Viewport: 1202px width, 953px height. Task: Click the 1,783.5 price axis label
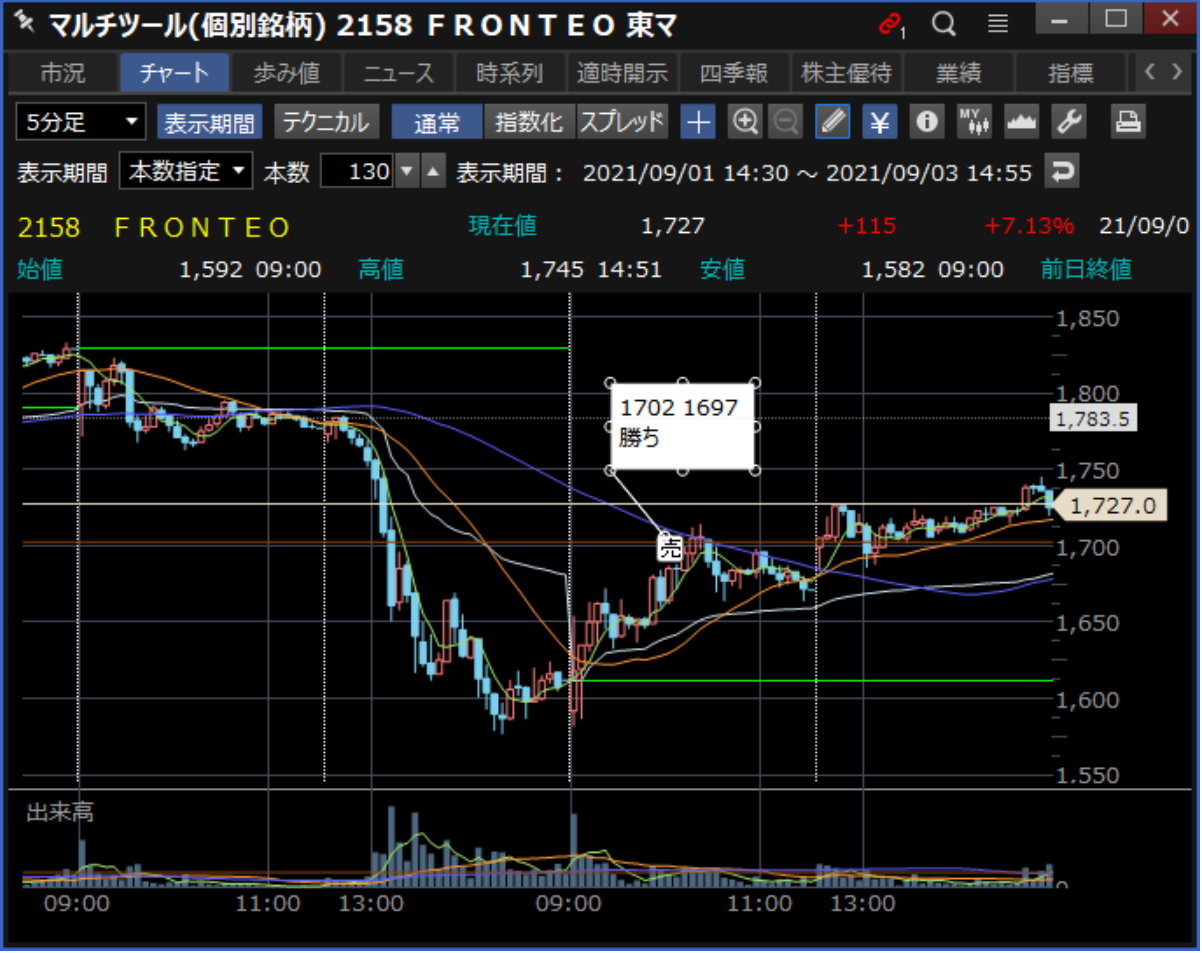1092,419
